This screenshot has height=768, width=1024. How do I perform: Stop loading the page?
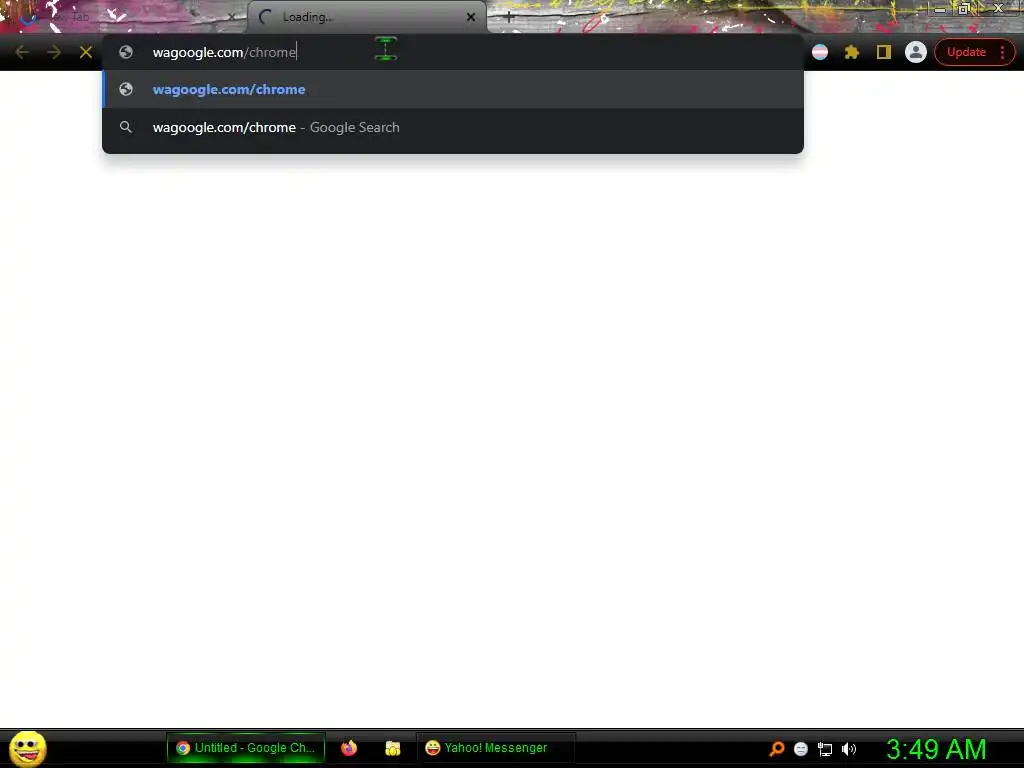click(86, 52)
